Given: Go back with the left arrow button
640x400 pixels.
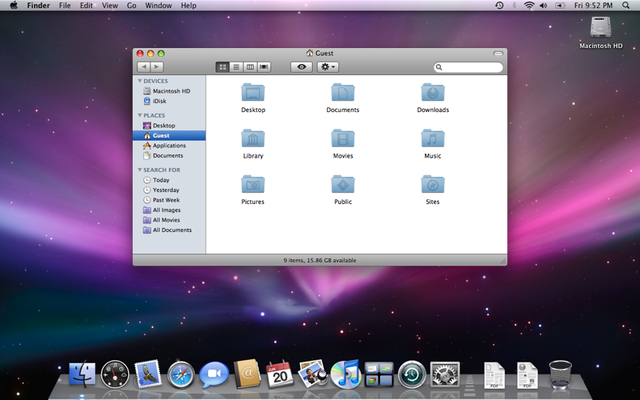Looking at the screenshot, I should pyautogui.click(x=144, y=67).
